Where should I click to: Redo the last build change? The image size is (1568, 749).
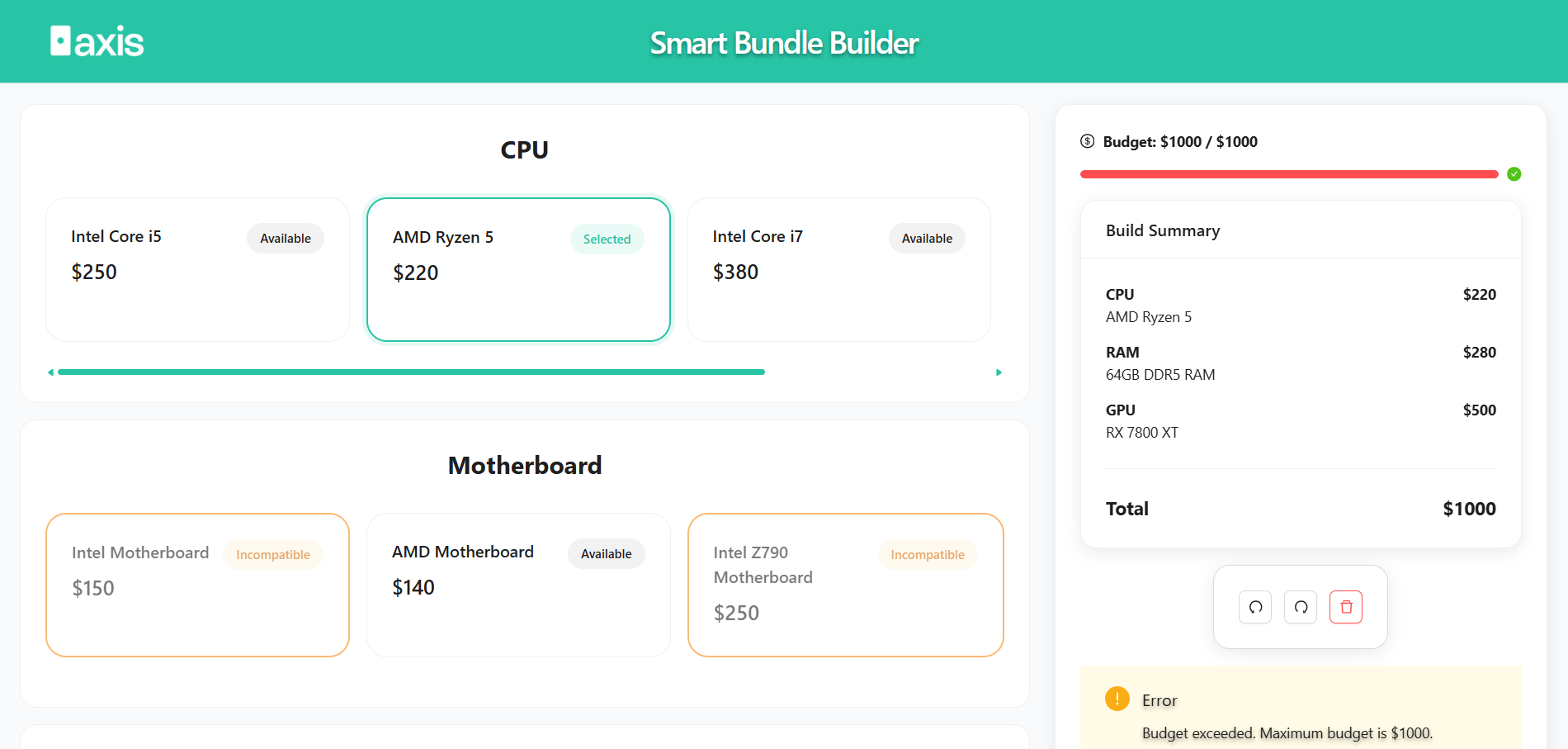point(1301,607)
